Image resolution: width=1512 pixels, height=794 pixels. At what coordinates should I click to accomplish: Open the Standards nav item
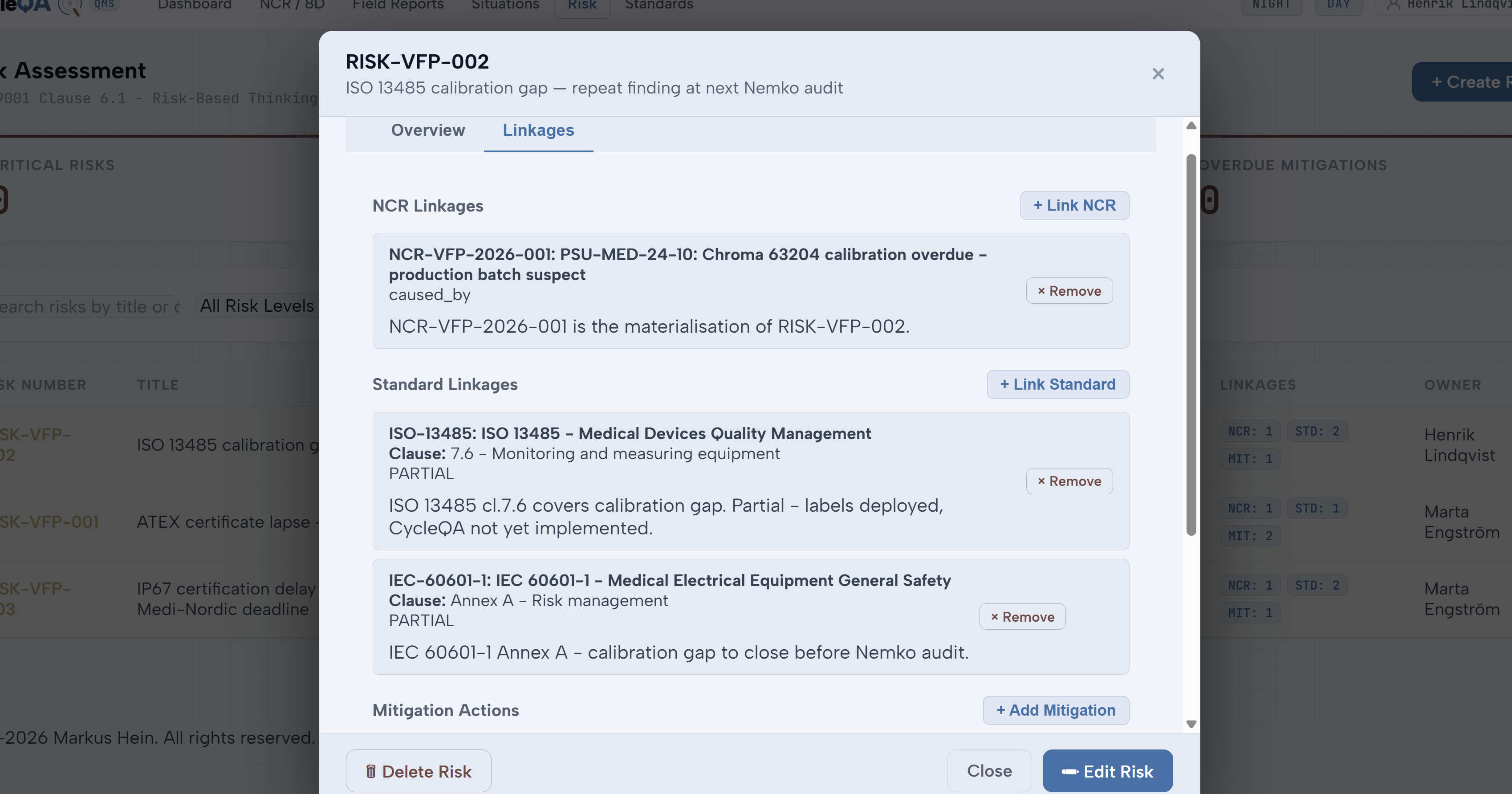[x=658, y=5]
